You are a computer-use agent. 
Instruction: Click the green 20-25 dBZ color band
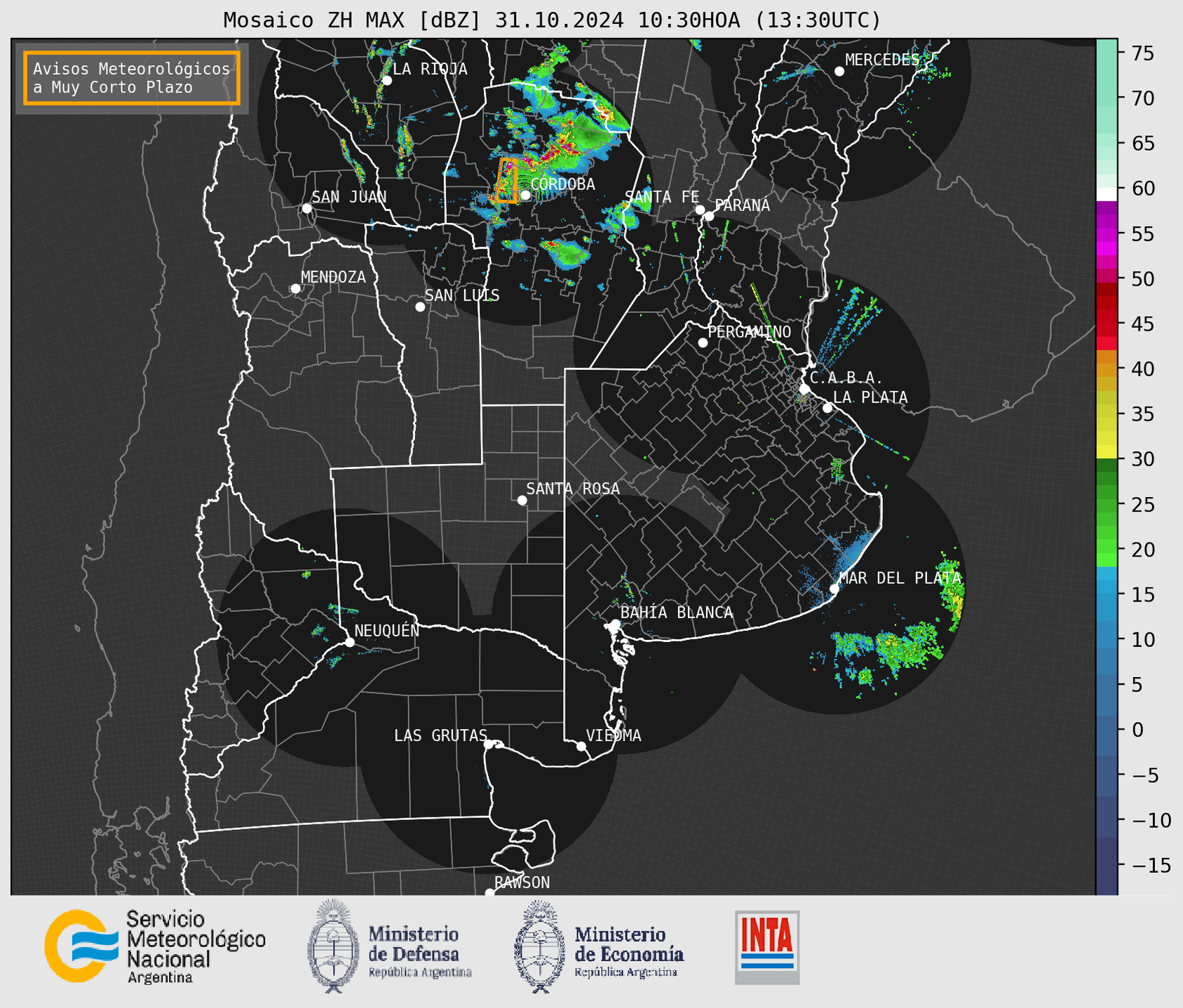pos(1107,527)
